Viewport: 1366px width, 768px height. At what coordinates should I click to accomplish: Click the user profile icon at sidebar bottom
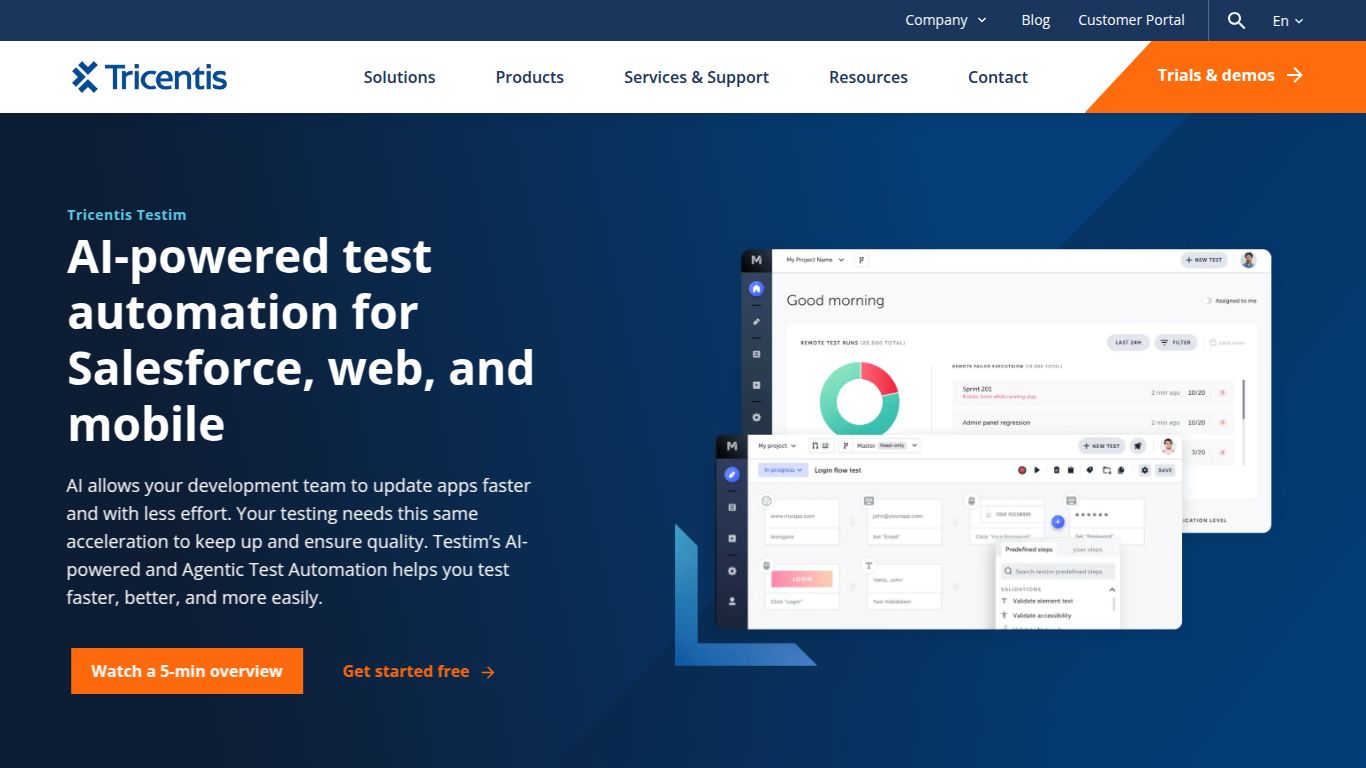(x=732, y=601)
